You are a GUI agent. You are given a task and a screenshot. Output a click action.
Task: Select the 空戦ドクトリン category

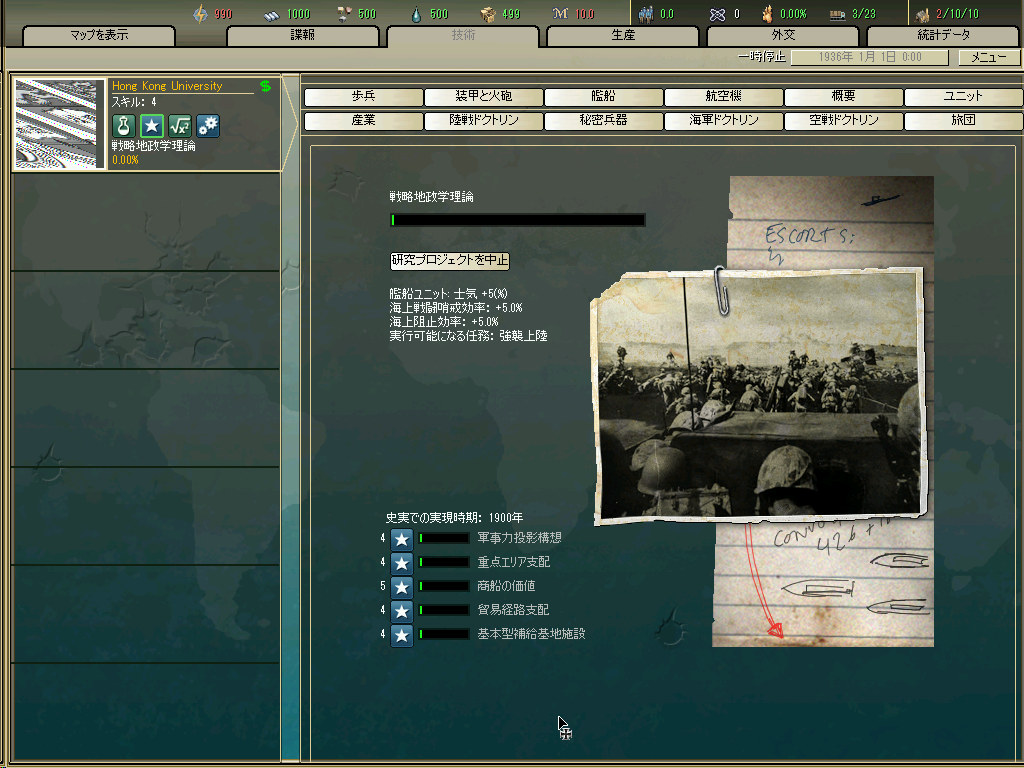point(844,121)
